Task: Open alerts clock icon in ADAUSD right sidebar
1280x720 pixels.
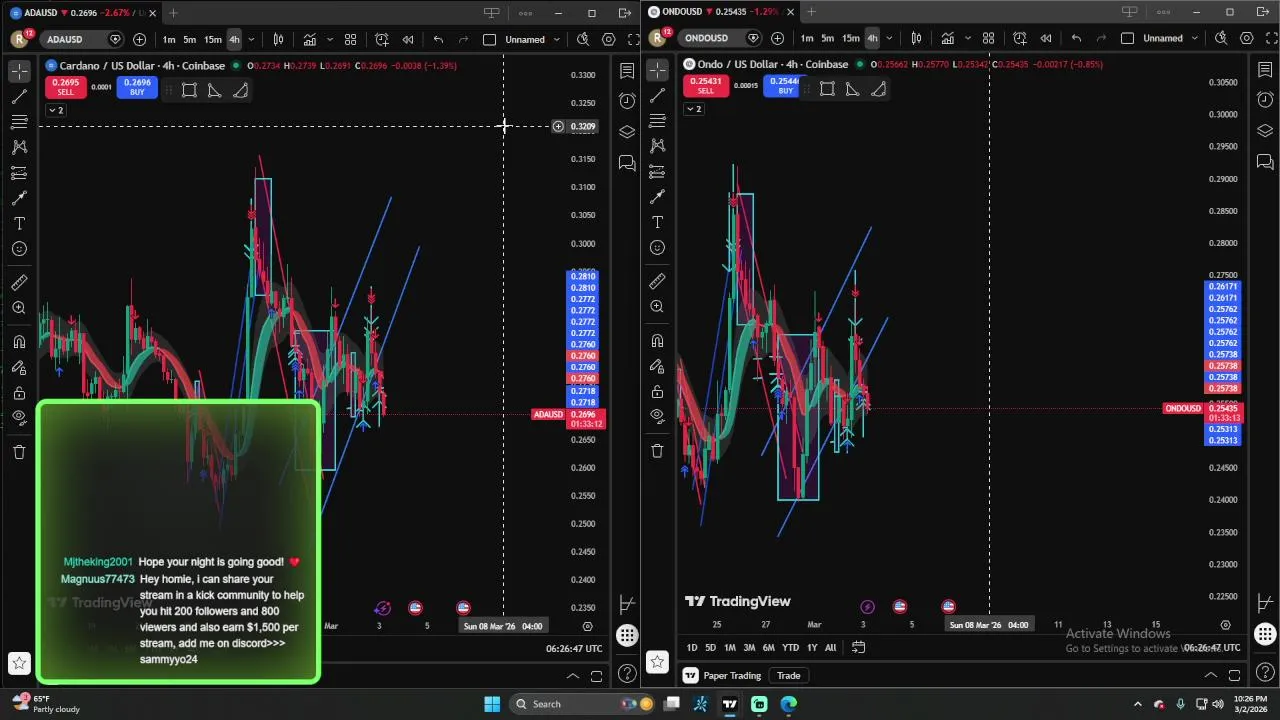Action: [627, 101]
